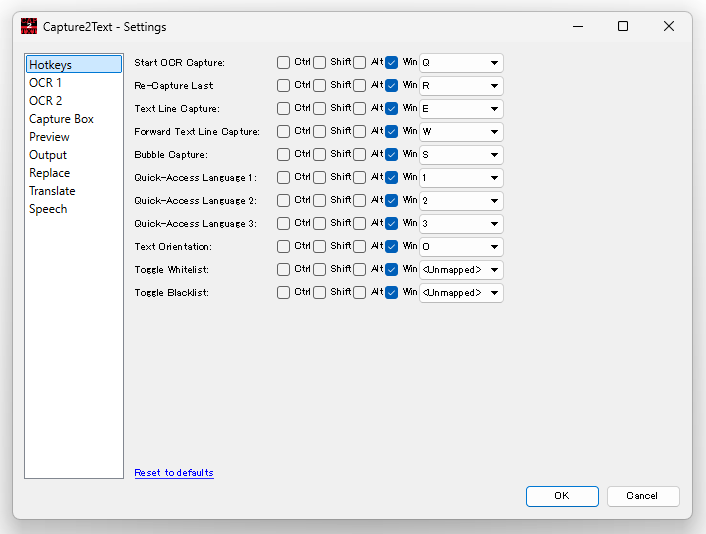The width and height of the screenshot is (706, 534).
Task: Select the Translate settings page
Action: tap(52, 191)
